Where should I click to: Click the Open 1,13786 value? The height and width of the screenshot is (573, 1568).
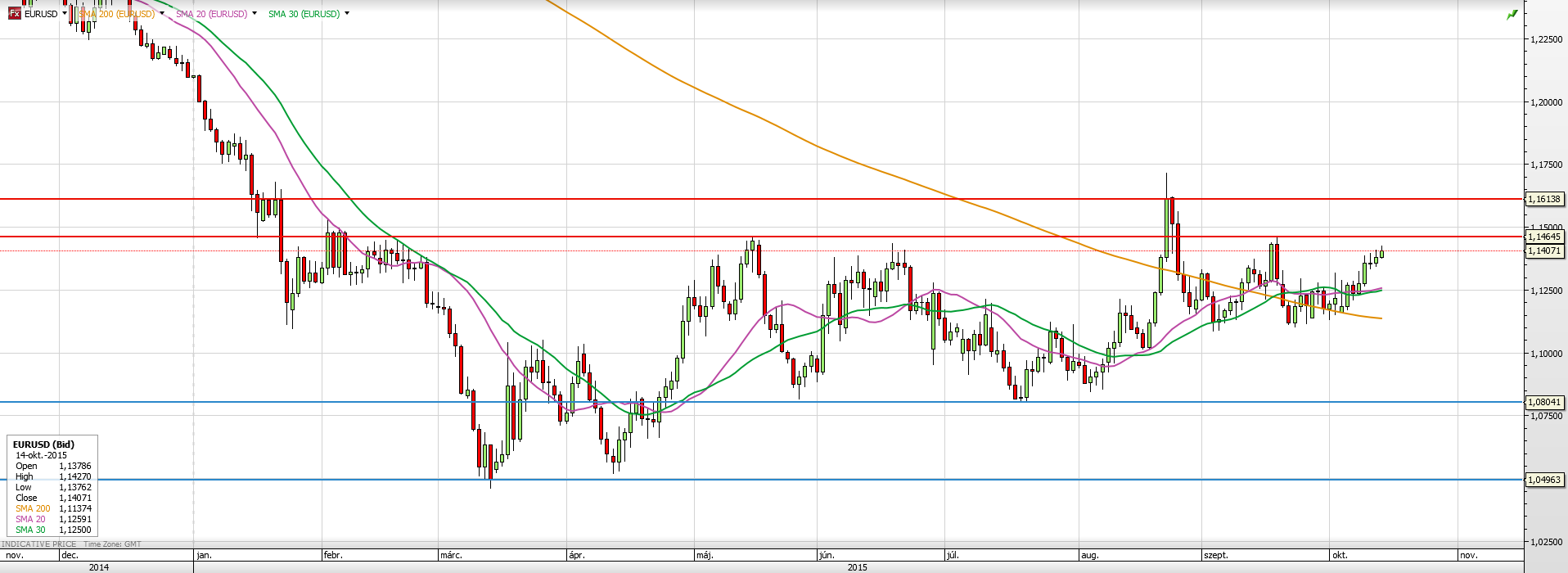coord(75,466)
